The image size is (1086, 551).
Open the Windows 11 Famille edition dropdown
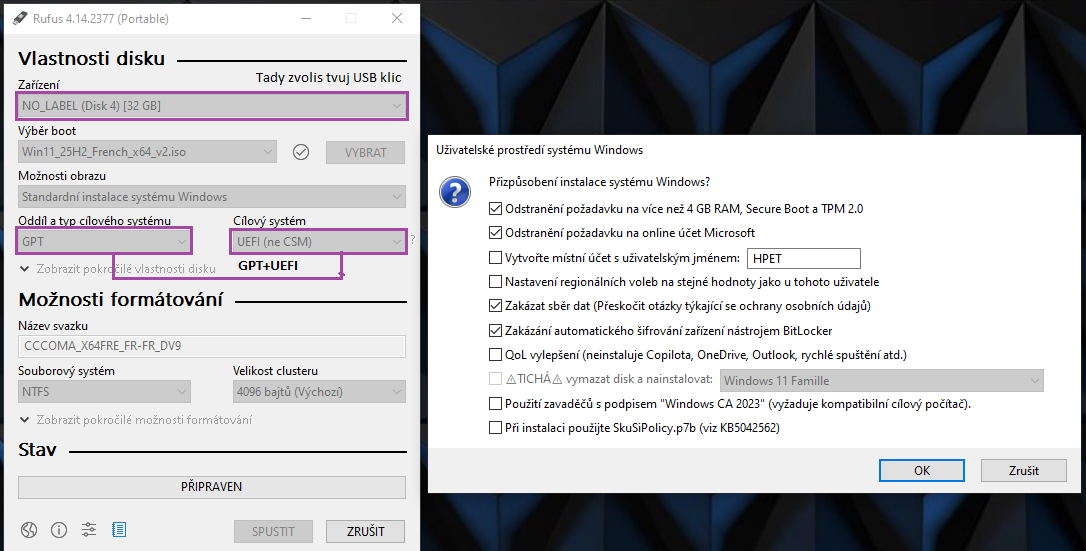click(x=882, y=381)
